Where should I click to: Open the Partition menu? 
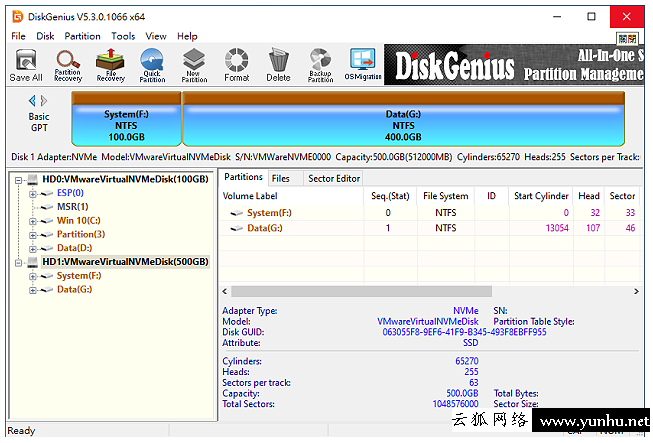click(x=82, y=36)
